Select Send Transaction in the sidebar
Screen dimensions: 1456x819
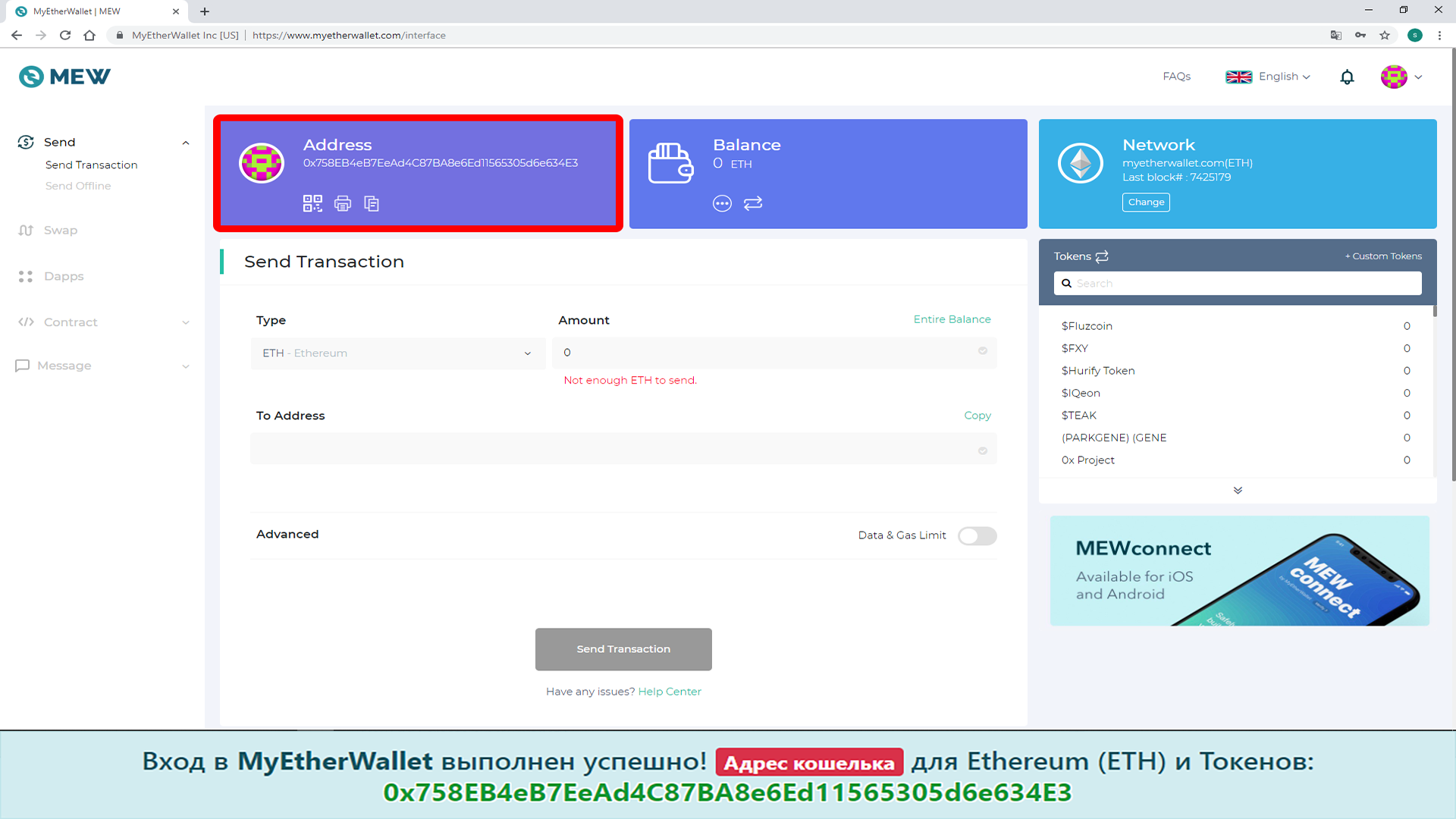[x=91, y=165]
